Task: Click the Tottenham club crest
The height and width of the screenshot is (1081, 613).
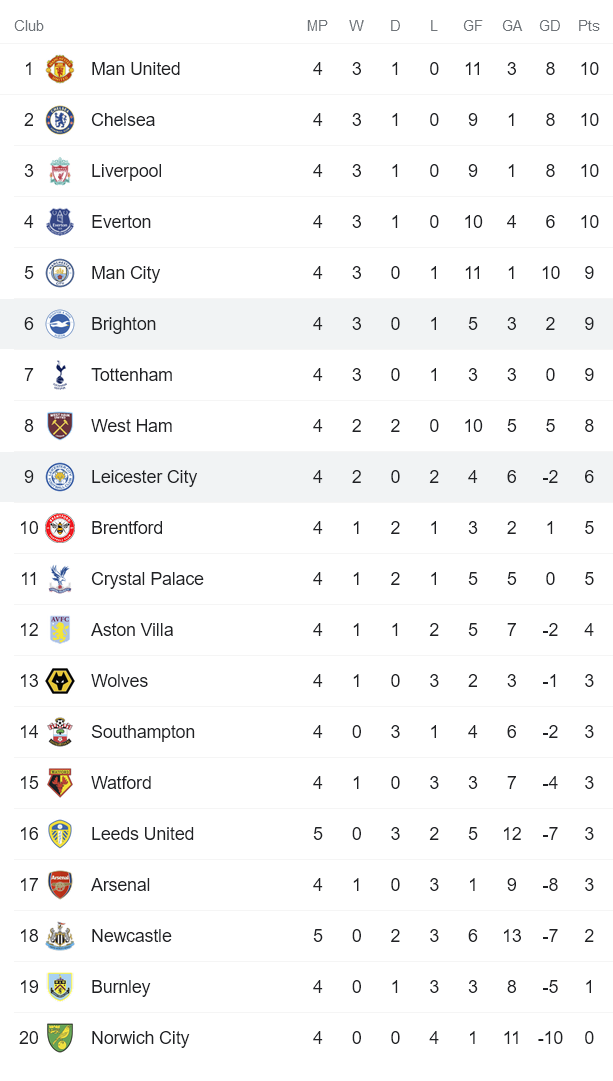Action: click(58, 375)
